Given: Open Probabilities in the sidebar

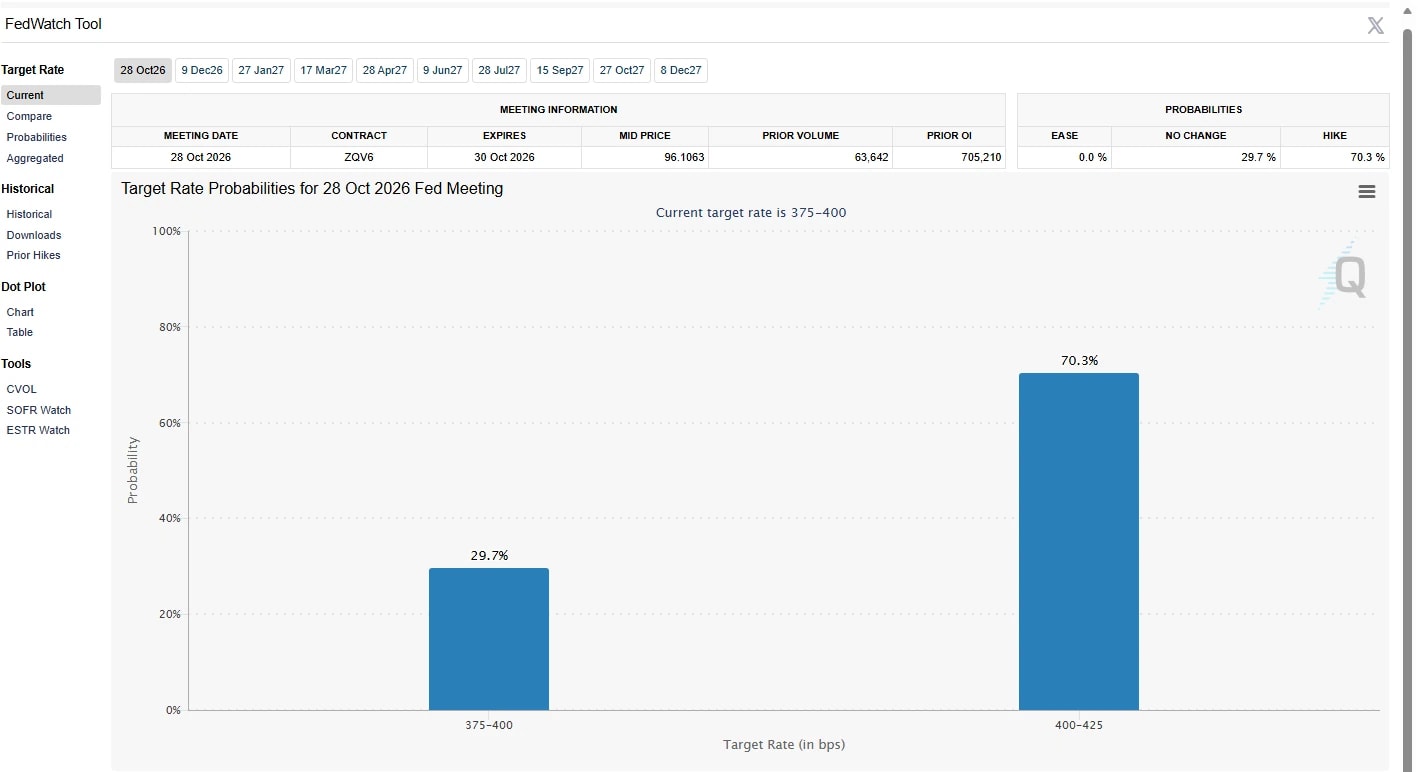Looking at the screenshot, I should click(x=37, y=137).
